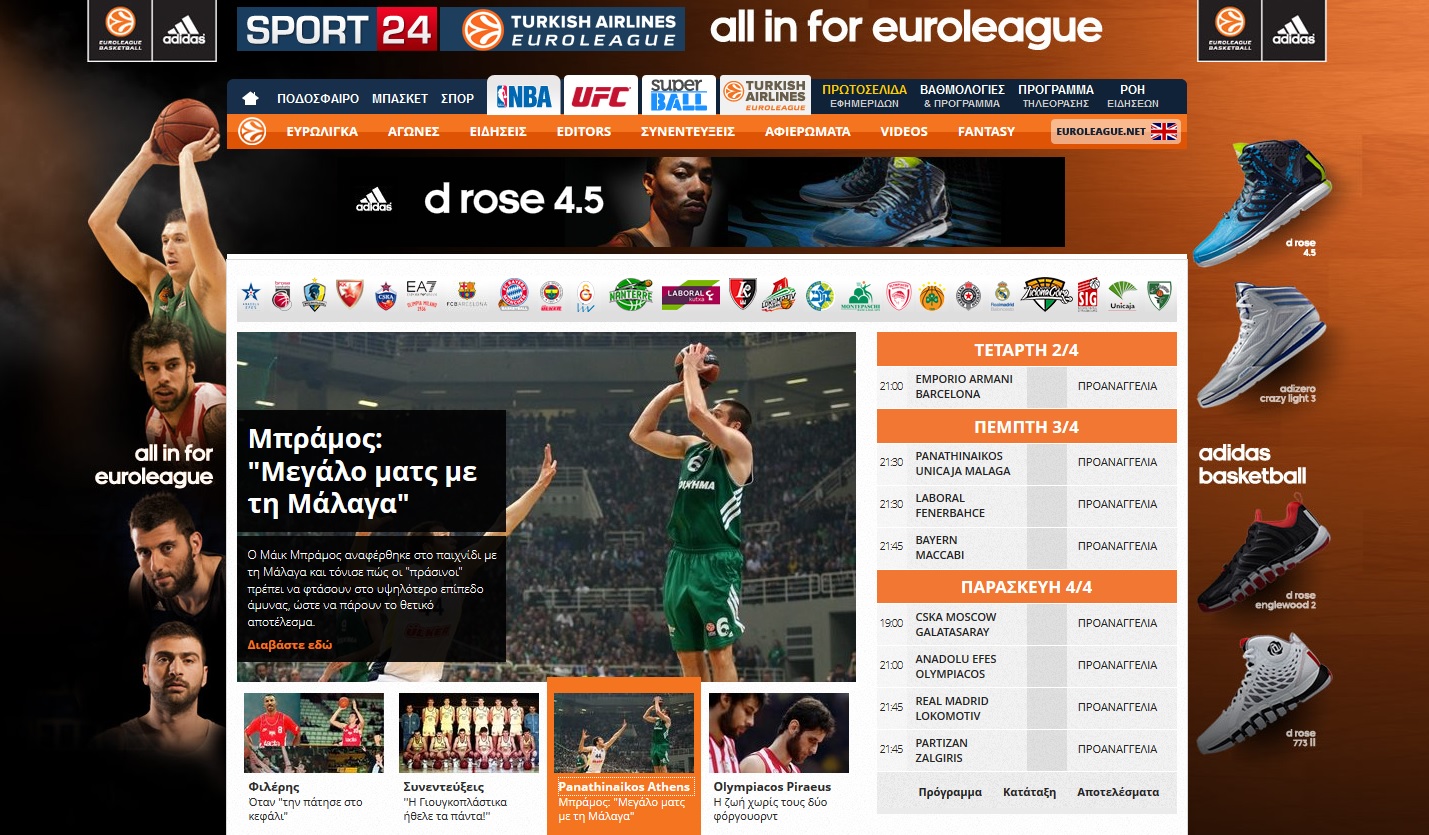This screenshot has height=835, width=1429.
Task: Select the Zalgiris green shield logo
Action: point(1159,295)
